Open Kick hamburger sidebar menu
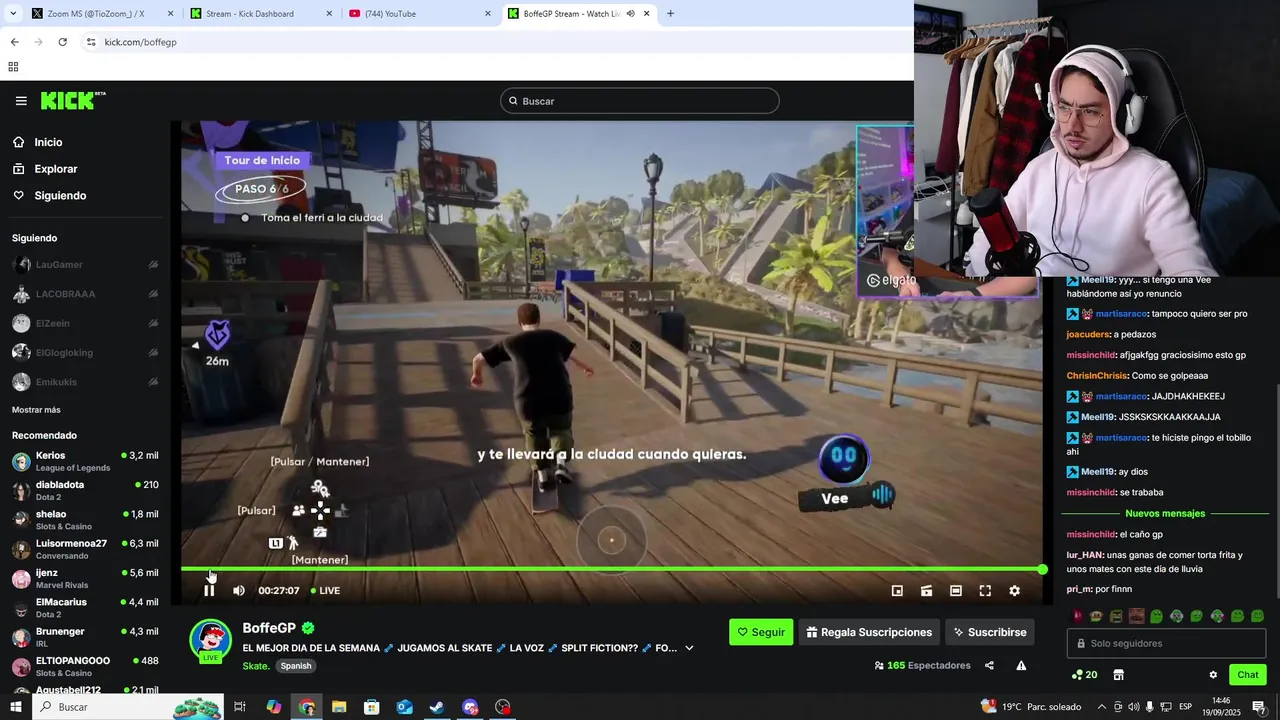Image resolution: width=1280 pixels, height=720 pixels. [x=21, y=101]
